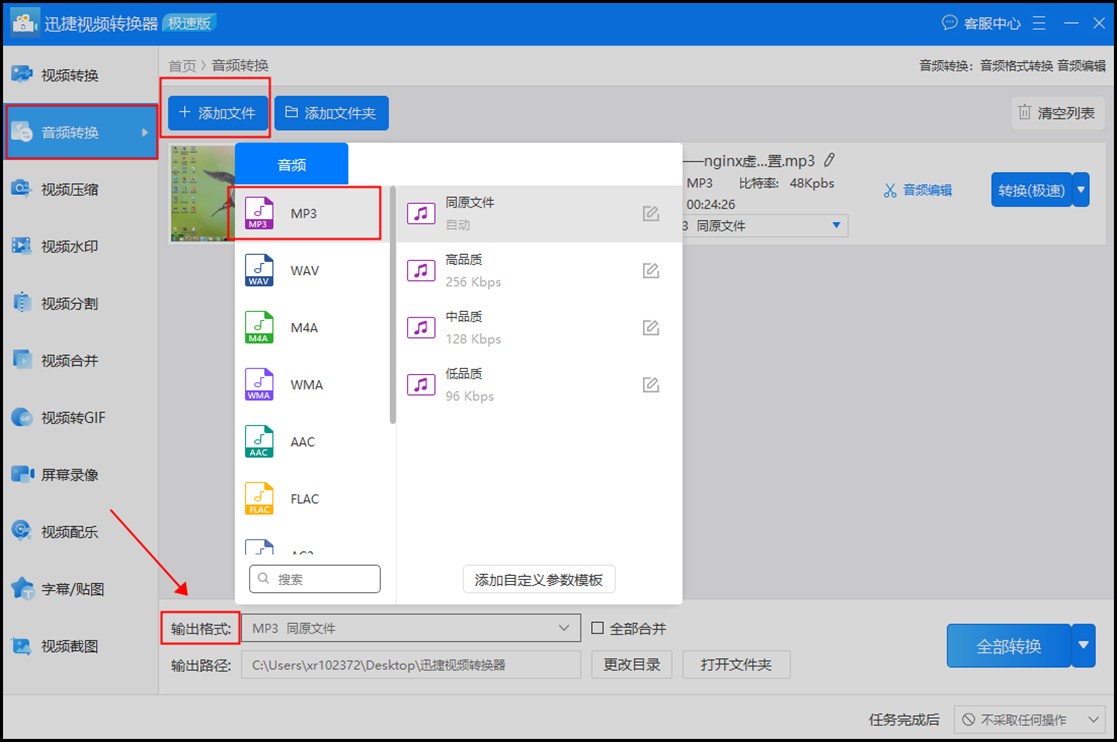The height and width of the screenshot is (742, 1117).
Task: Choose the FLAC format icon
Action: click(x=259, y=499)
